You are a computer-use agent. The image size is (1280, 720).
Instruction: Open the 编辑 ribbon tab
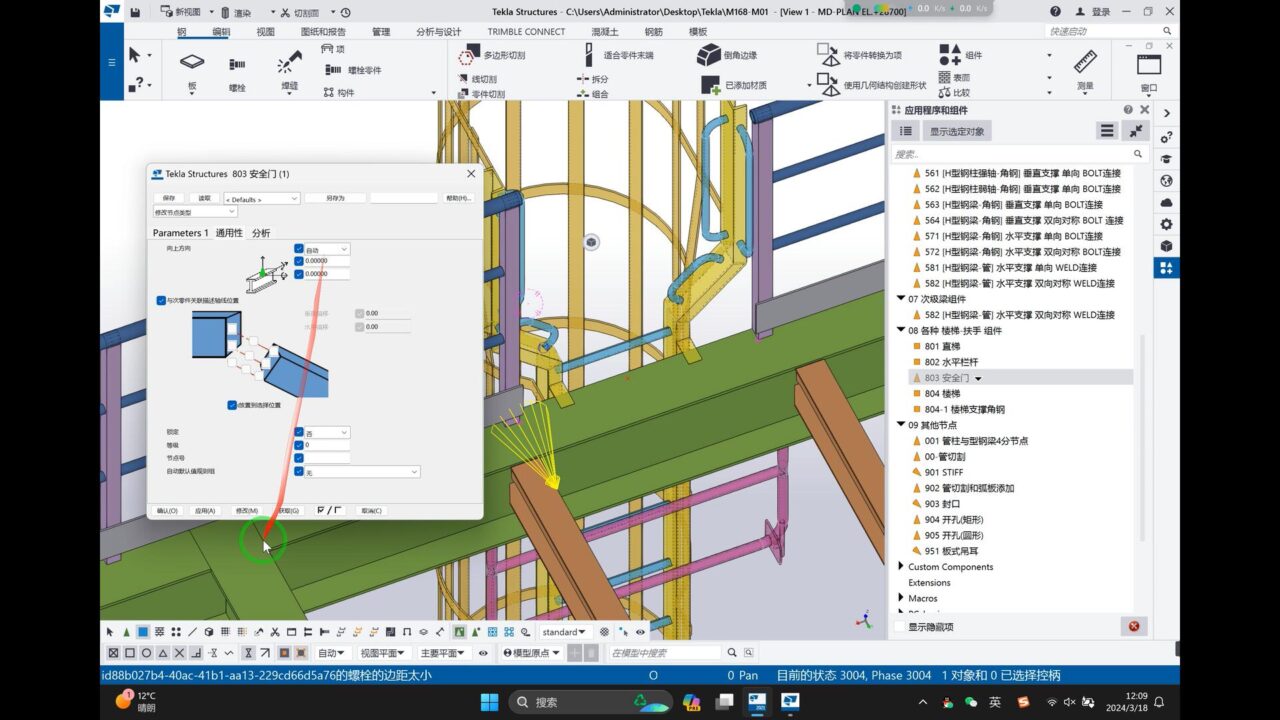[x=221, y=32]
